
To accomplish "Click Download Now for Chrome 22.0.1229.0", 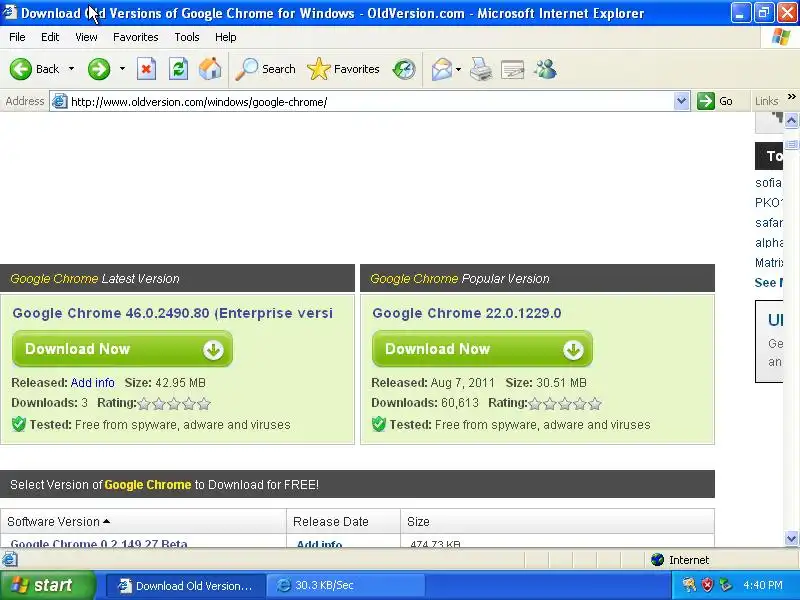I will [482, 348].
